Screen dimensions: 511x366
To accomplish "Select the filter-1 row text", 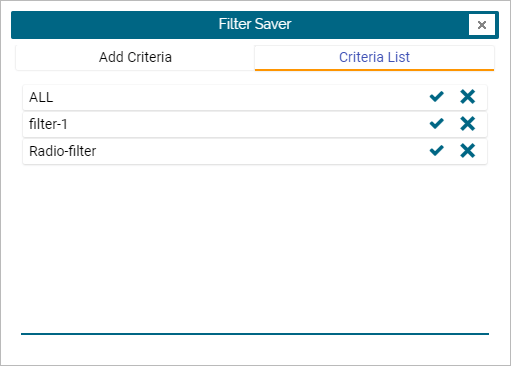I will point(48,124).
